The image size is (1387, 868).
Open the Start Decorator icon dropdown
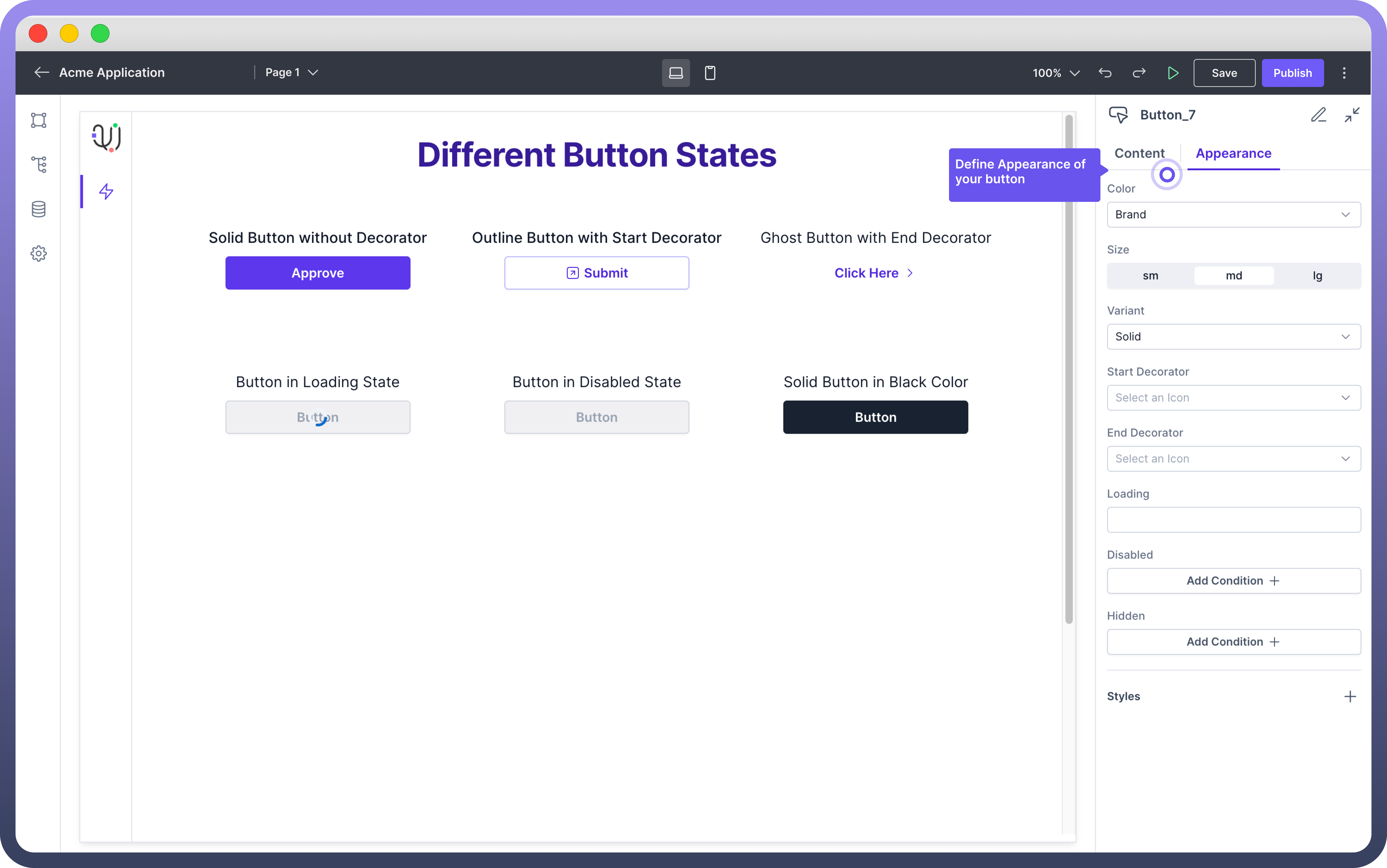pos(1233,398)
